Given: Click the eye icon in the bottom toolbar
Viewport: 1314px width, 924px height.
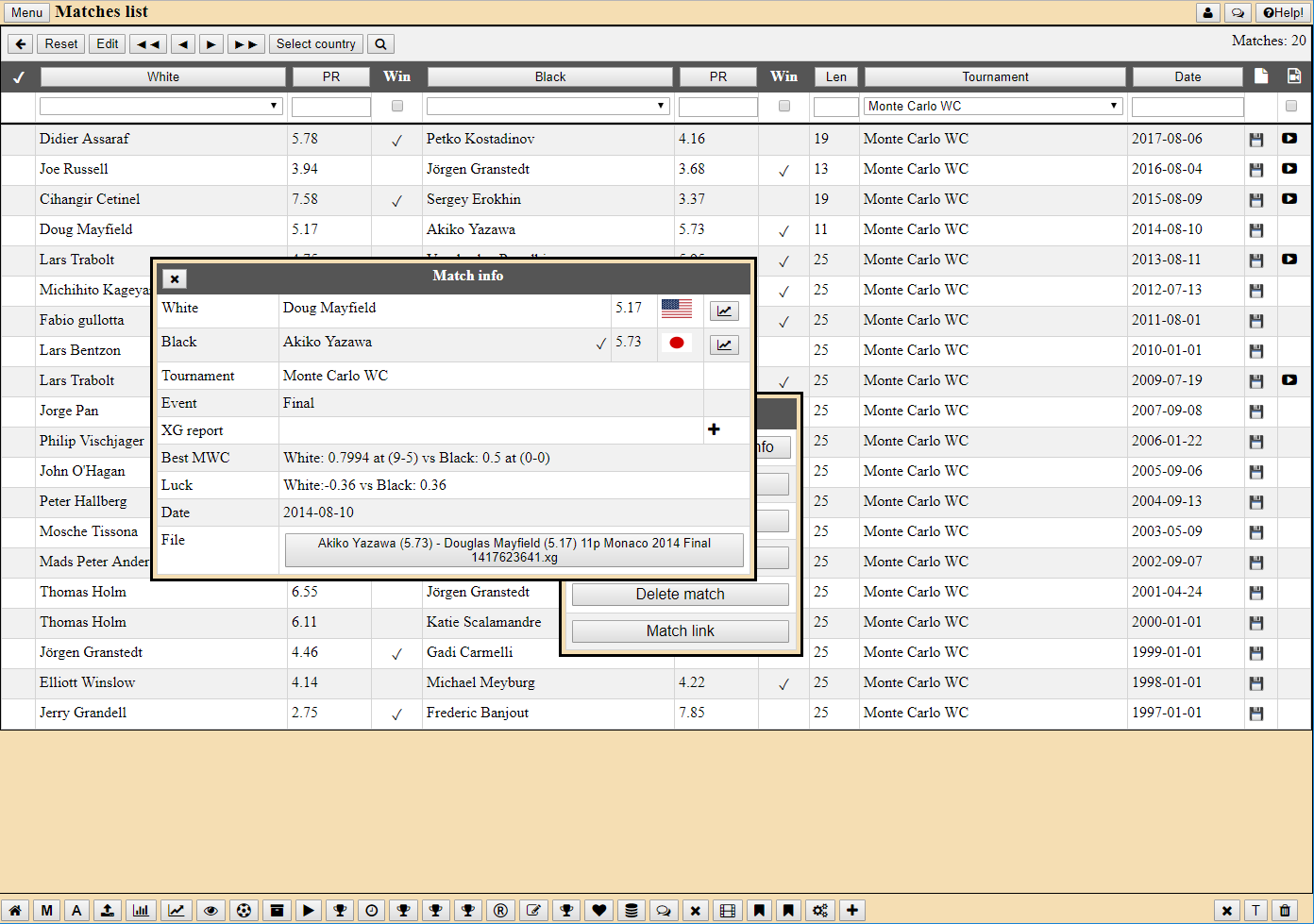Looking at the screenshot, I should [x=211, y=911].
